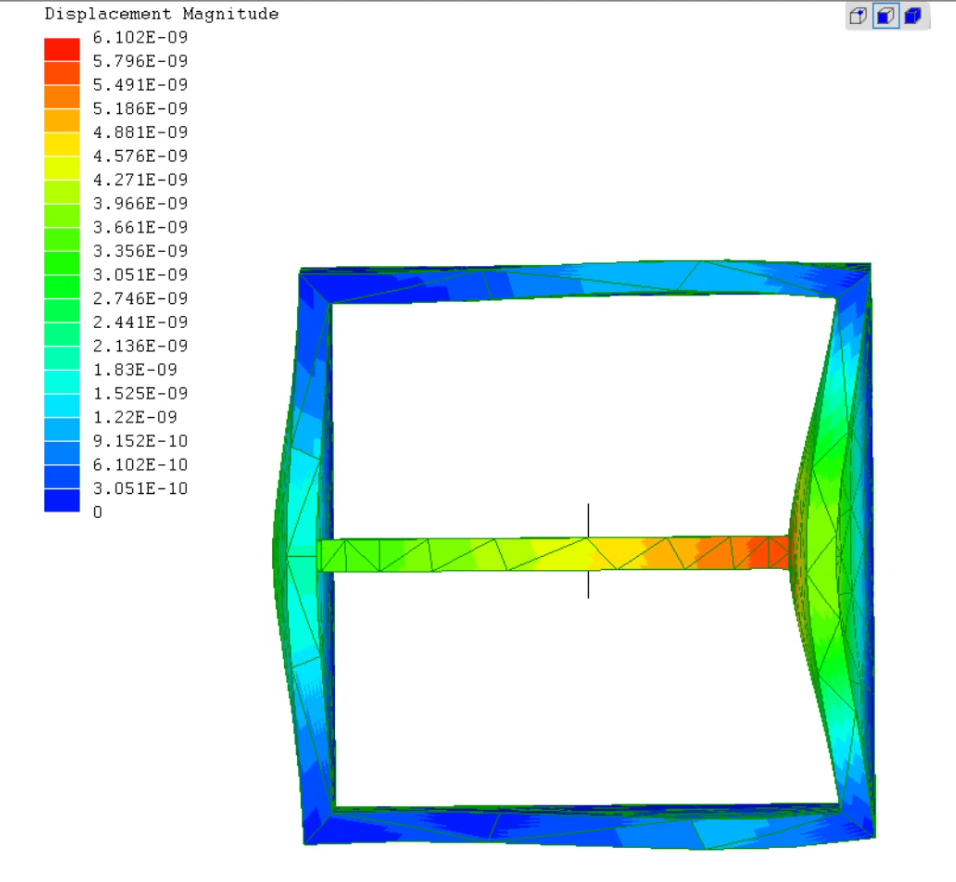Click the 1.83E-09 legend value
Viewport: 956px width, 882px height.
[135, 371]
